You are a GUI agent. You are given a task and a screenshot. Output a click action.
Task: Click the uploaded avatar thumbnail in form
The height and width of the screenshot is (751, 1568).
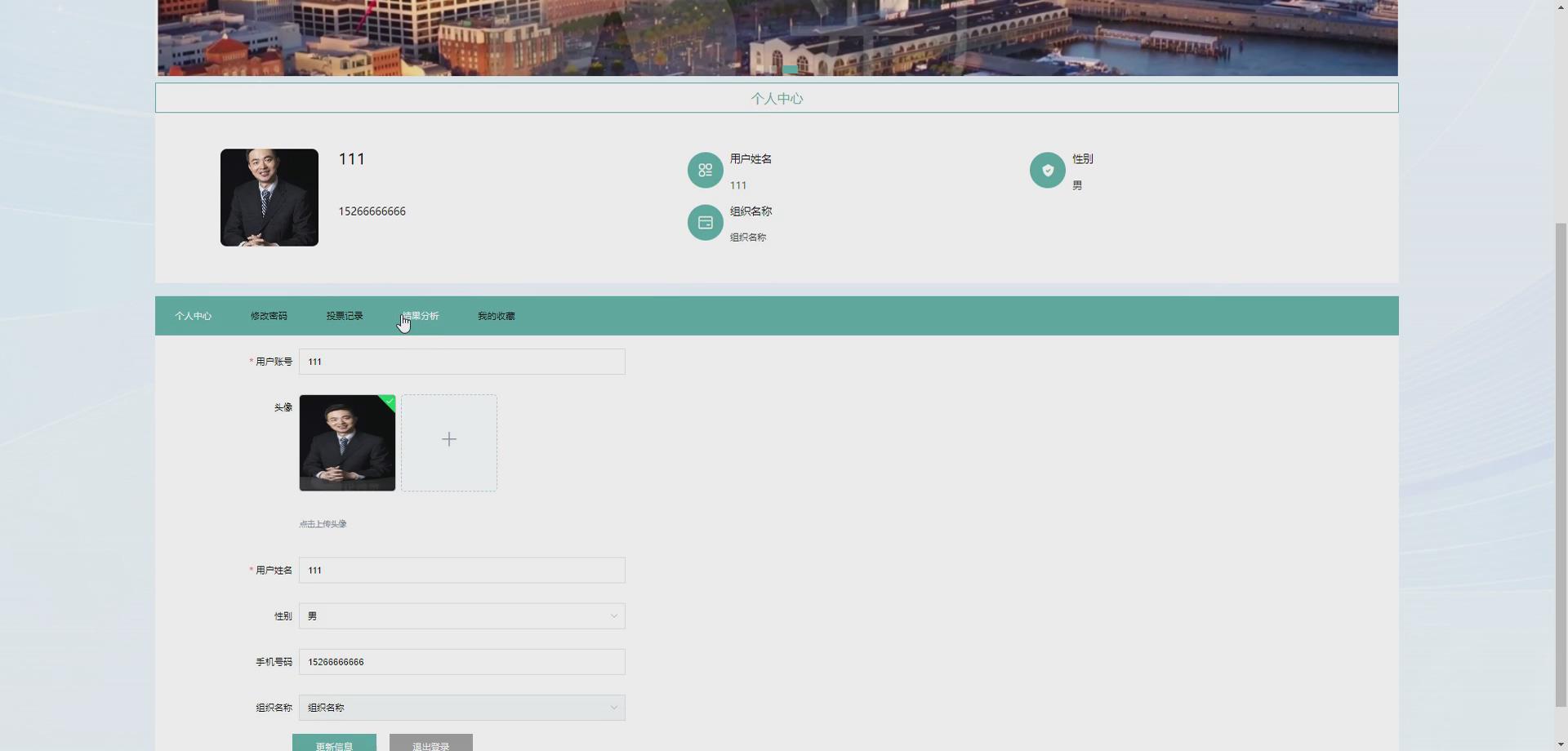pos(347,442)
